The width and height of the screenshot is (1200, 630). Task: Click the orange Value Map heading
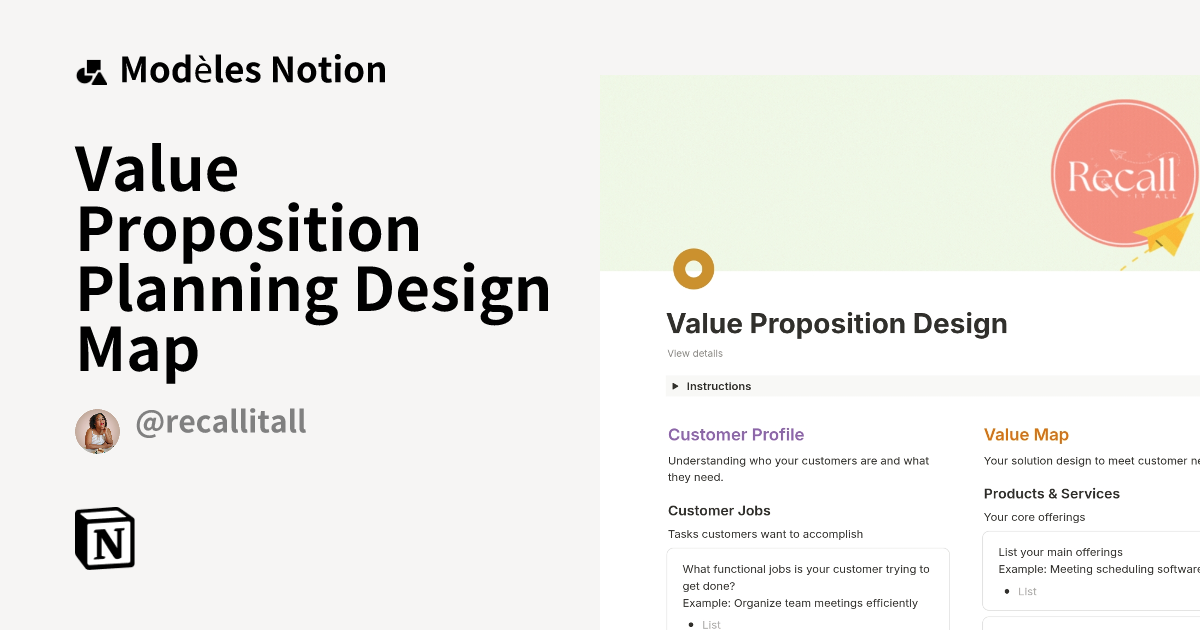coord(1026,434)
